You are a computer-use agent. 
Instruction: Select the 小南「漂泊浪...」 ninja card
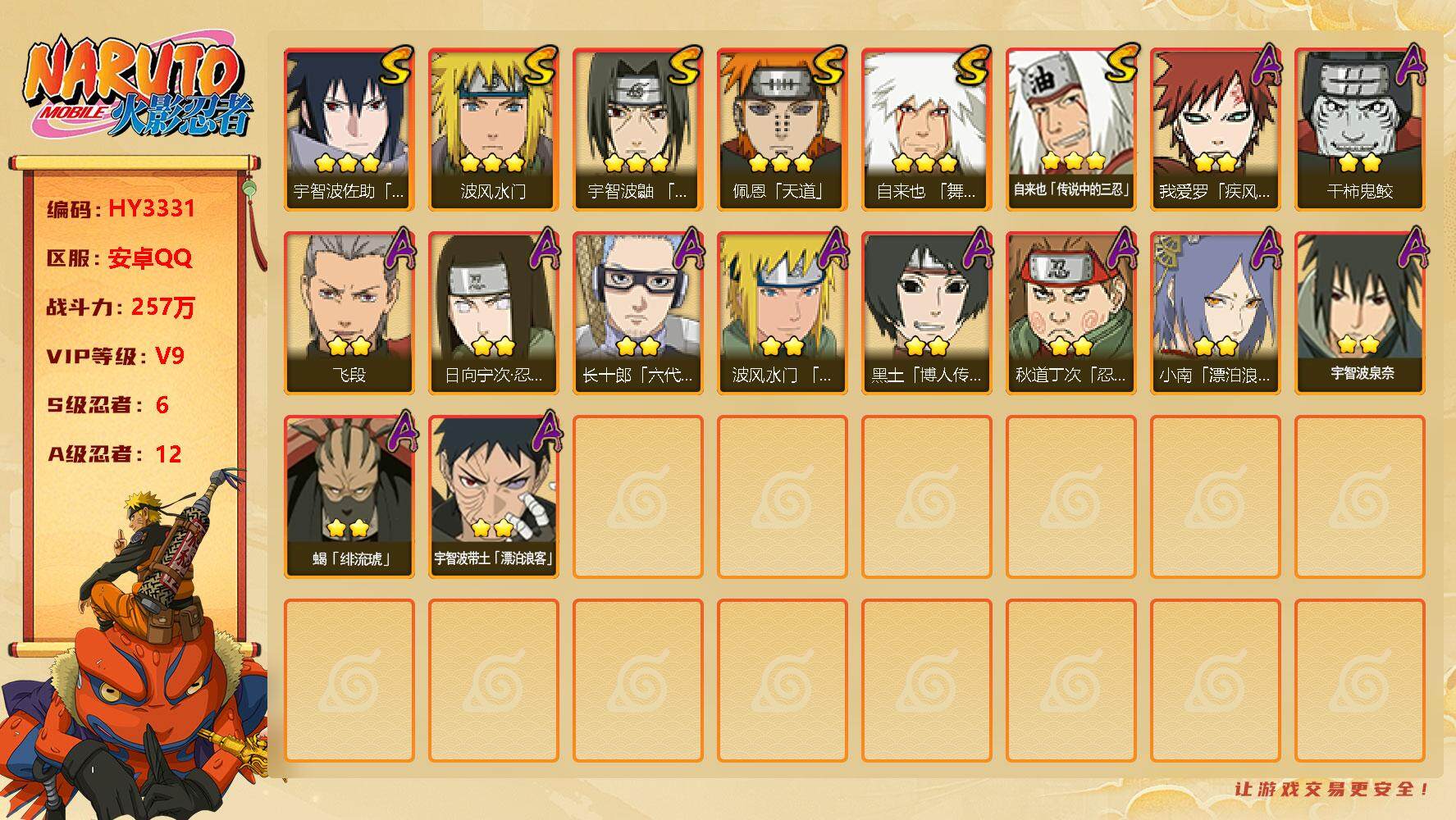1215,313
